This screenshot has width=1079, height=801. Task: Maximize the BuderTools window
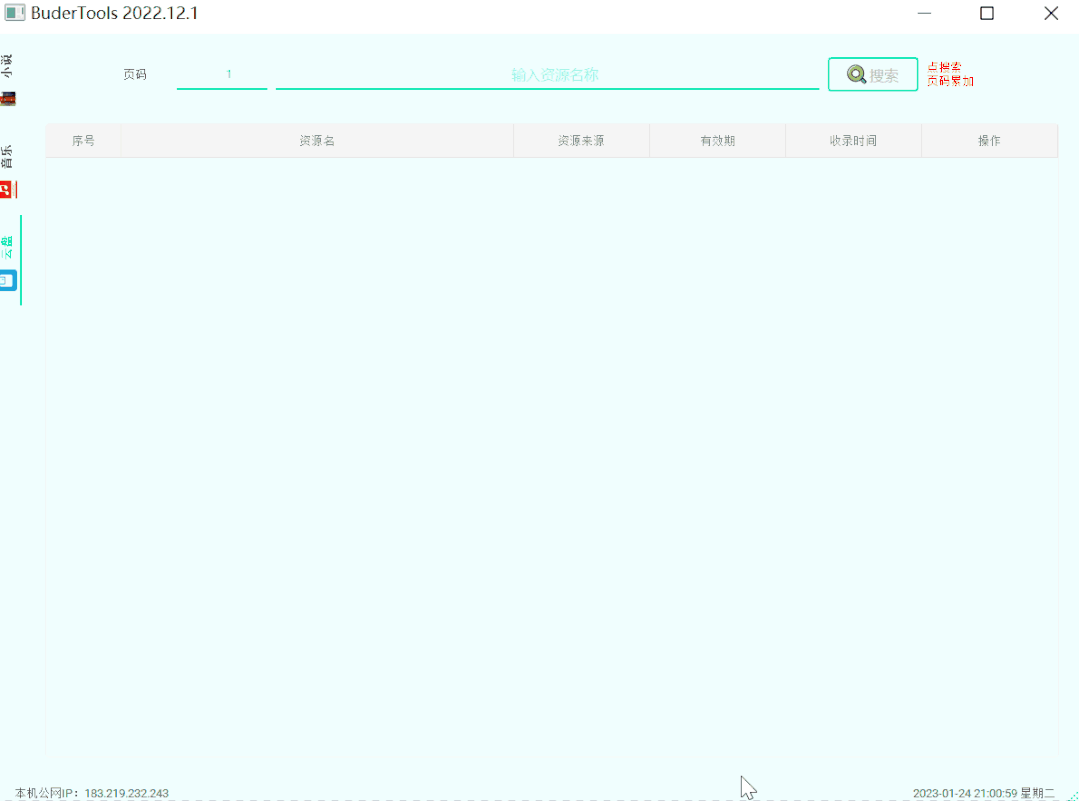coord(987,13)
